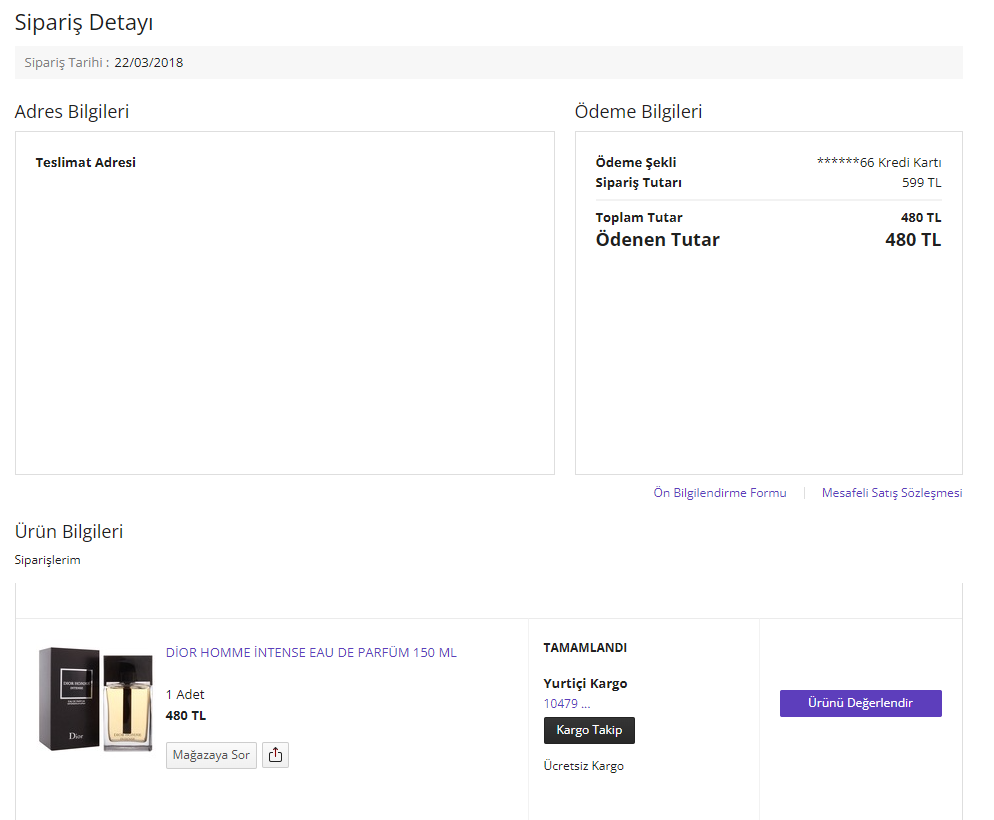Click the Adres Bilgileri section heading
The height and width of the screenshot is (820, 994).
tap(72, 112)
